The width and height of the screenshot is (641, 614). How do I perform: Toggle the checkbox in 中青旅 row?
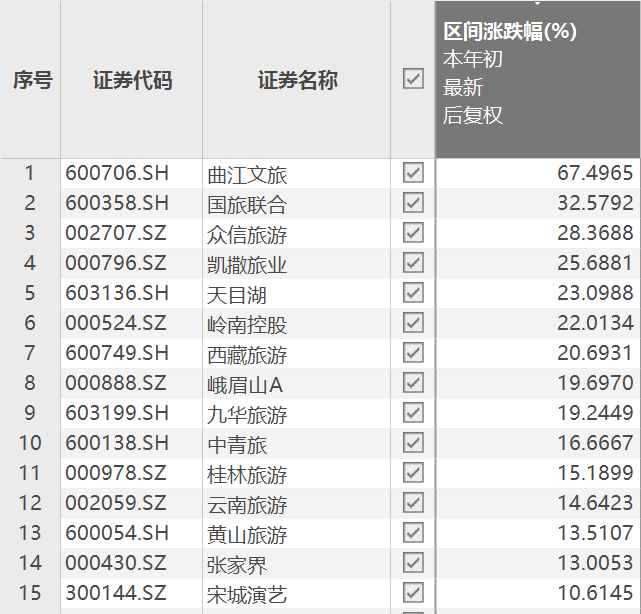point(413,443)
